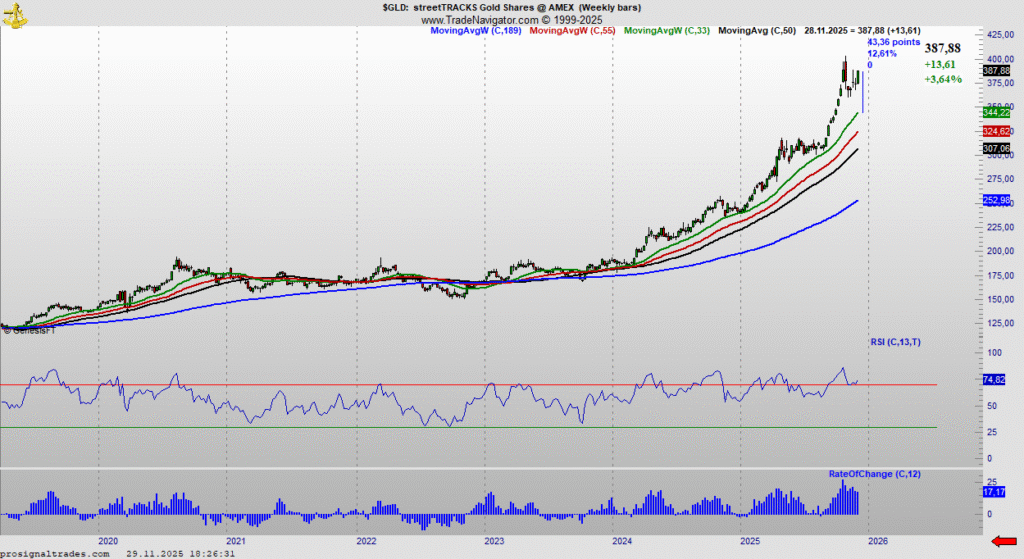The image size is (1024, 559).
Task: Click the red 324,62 moving average tag
Action: tap(996, 132)
